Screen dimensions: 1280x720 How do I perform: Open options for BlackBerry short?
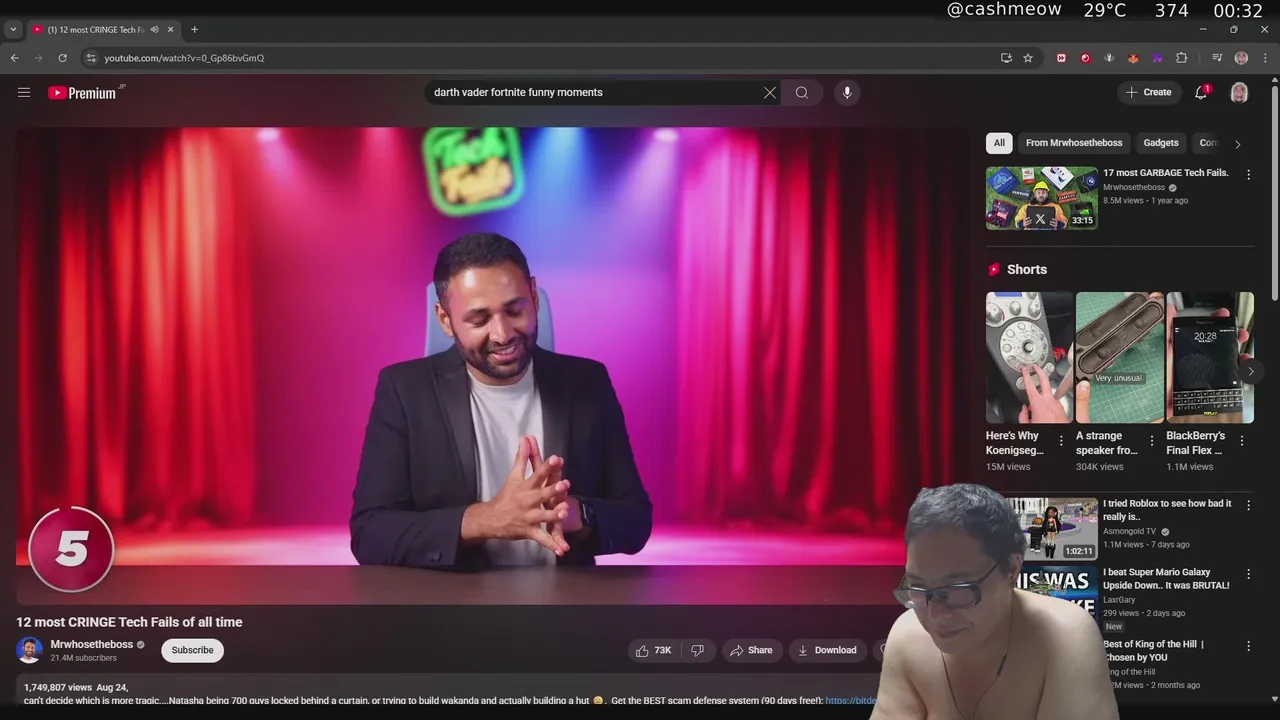pyautogui.click(x=1242, y=440)
